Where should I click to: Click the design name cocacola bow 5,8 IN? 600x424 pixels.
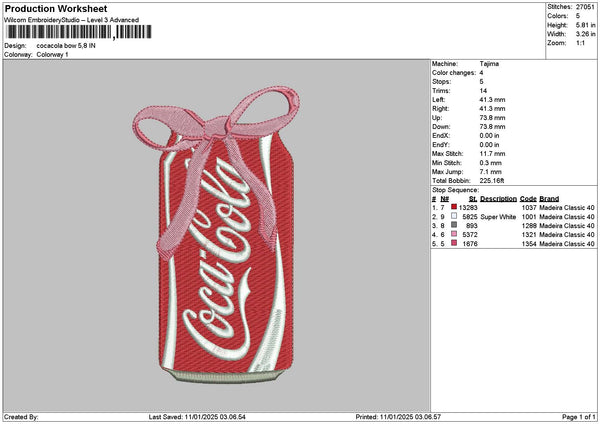point(68,46)
